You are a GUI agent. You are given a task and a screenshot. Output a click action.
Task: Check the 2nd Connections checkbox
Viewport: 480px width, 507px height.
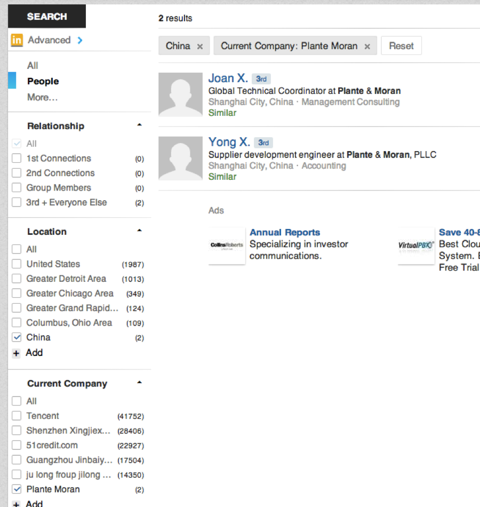coord(16,173)
